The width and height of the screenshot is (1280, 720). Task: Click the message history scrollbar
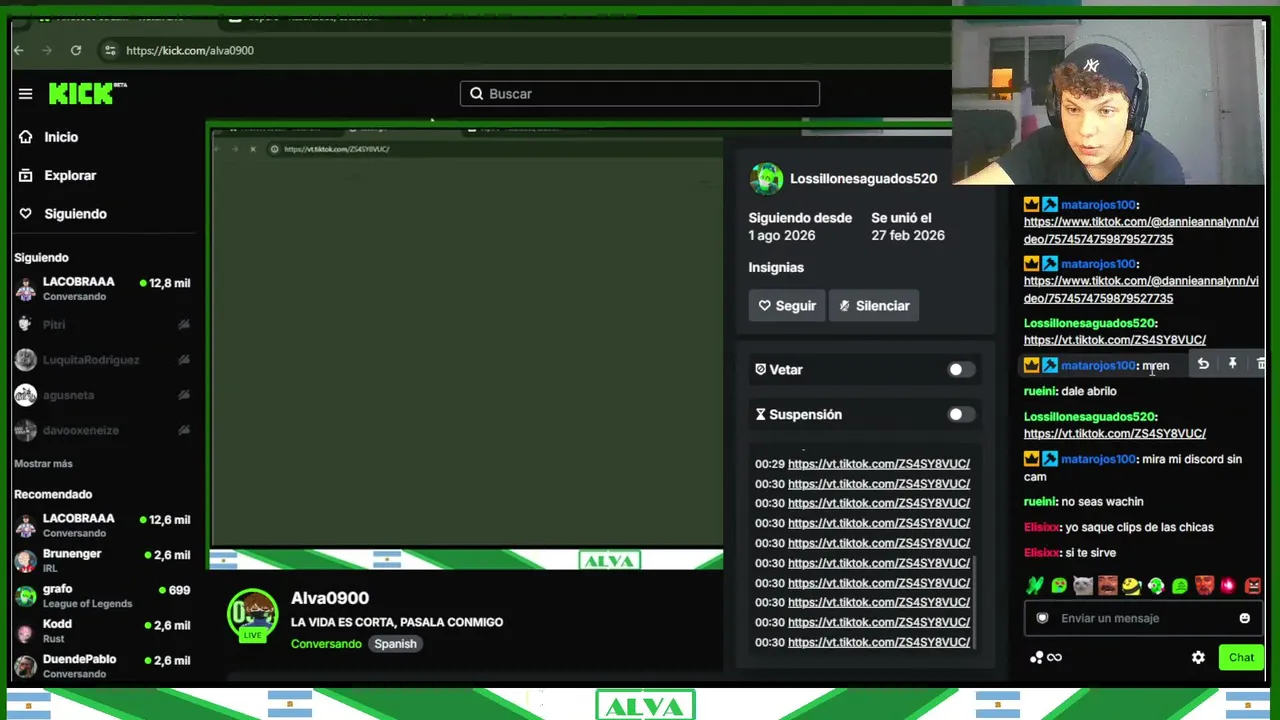point(974,601)
